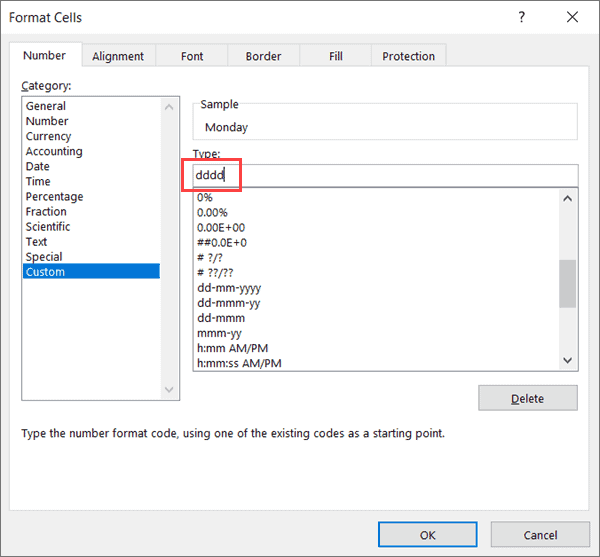
Task: Go to the Border tab
Action: (263, 57)
